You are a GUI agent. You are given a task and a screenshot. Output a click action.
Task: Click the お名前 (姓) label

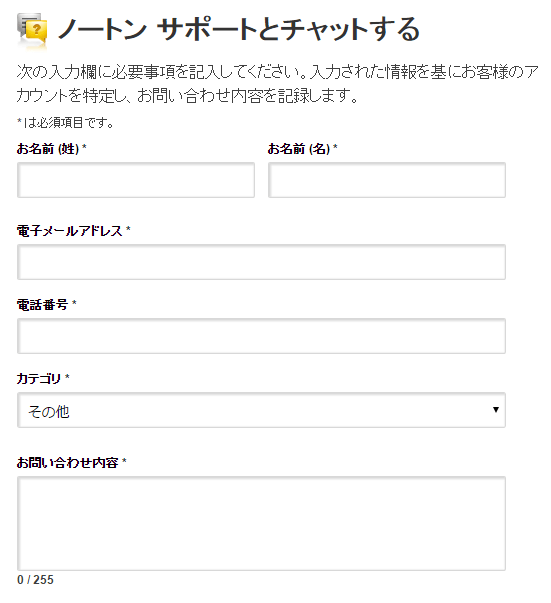[x=52, y=148]
